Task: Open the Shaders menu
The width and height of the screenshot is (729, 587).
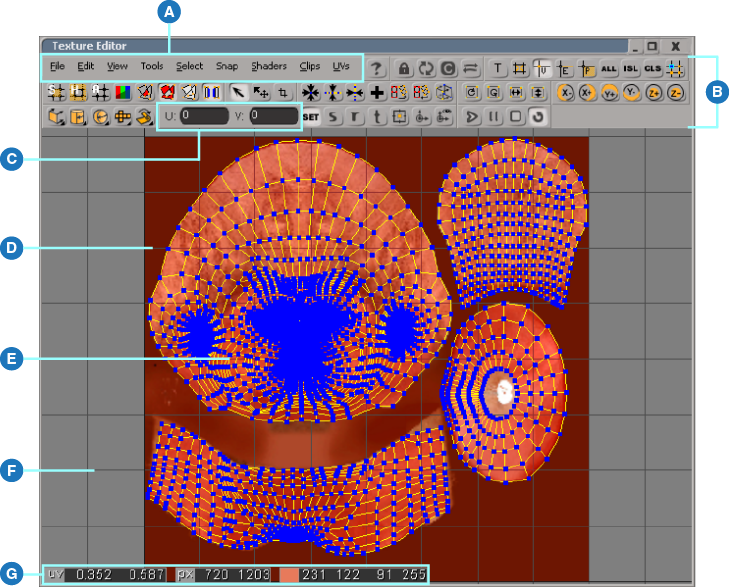Action: [269, 66]
